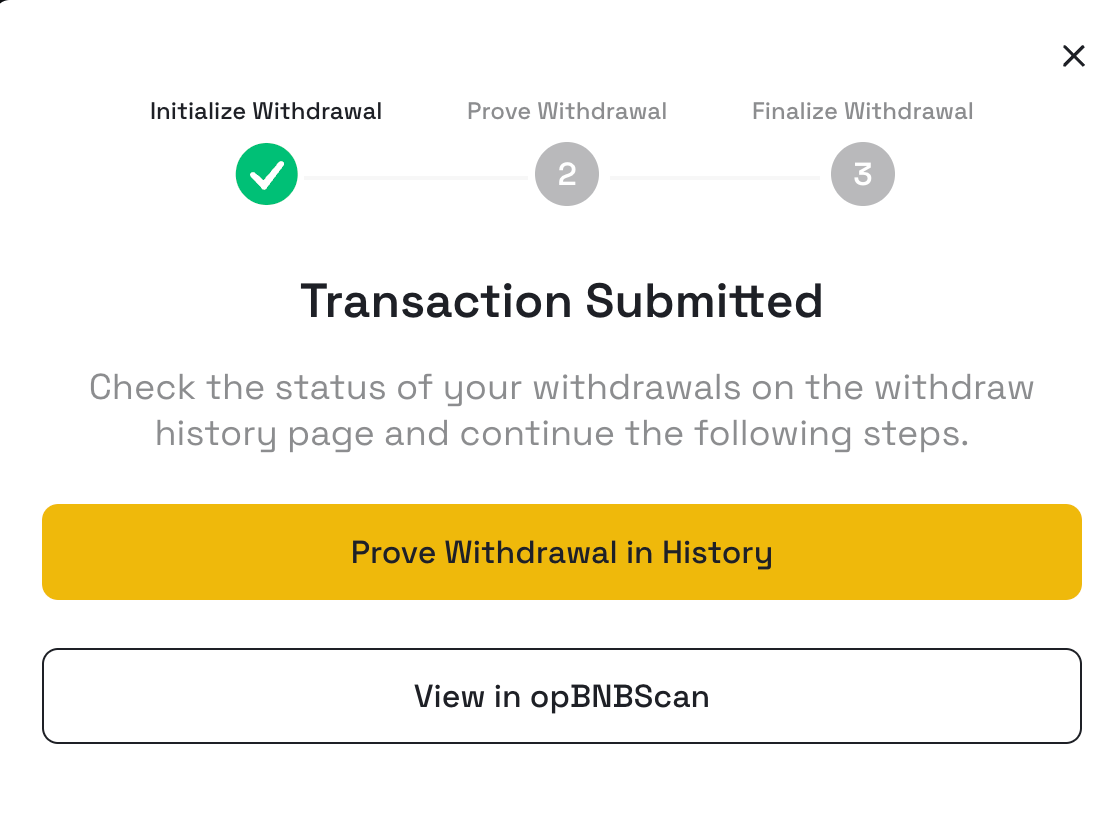Viewport: 1110px width, 834px height.
Task: Click the numeral 3 under Finalize Withdrawal
Action: point(862,174)
